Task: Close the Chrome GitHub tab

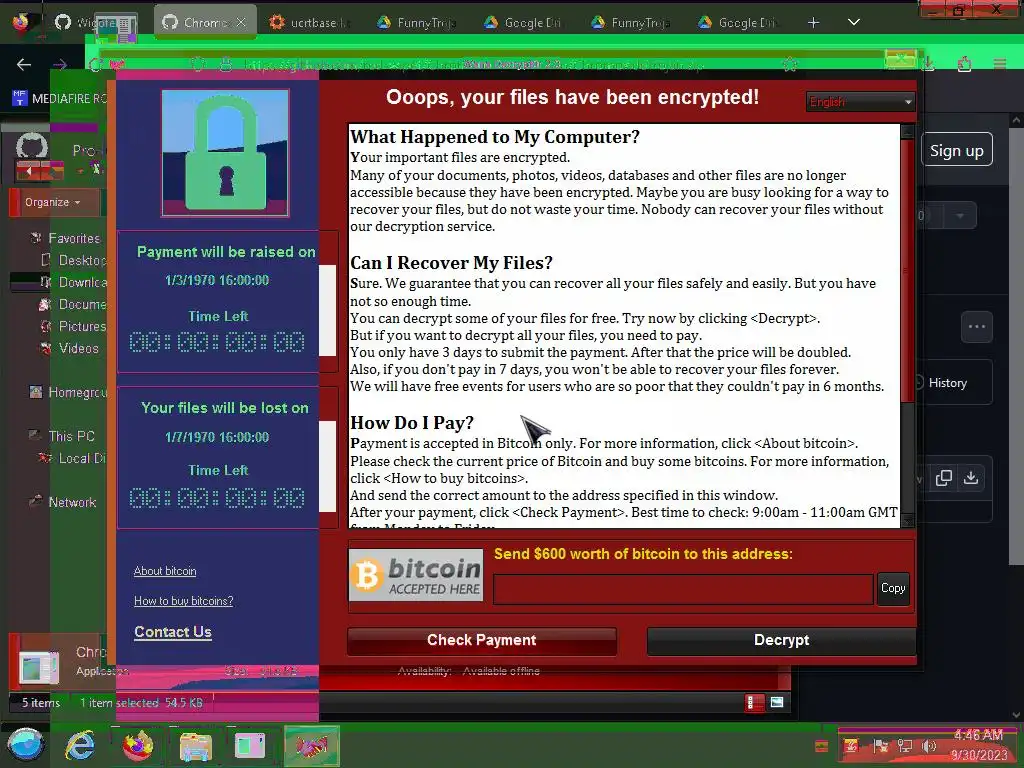Action: tap(241, 22)
